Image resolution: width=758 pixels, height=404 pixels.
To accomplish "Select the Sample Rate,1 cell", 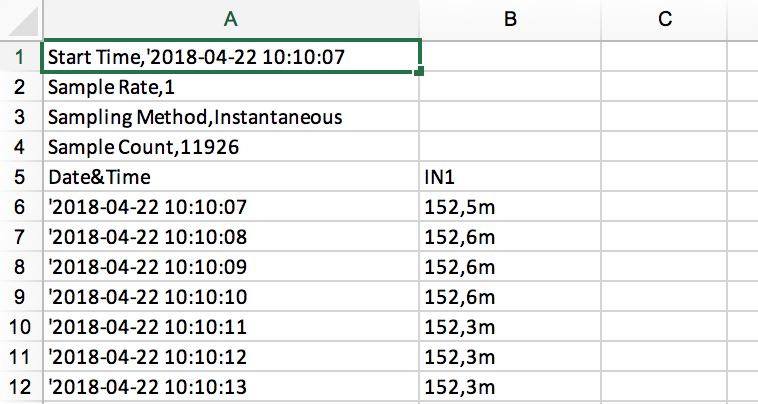I will 230,87.
